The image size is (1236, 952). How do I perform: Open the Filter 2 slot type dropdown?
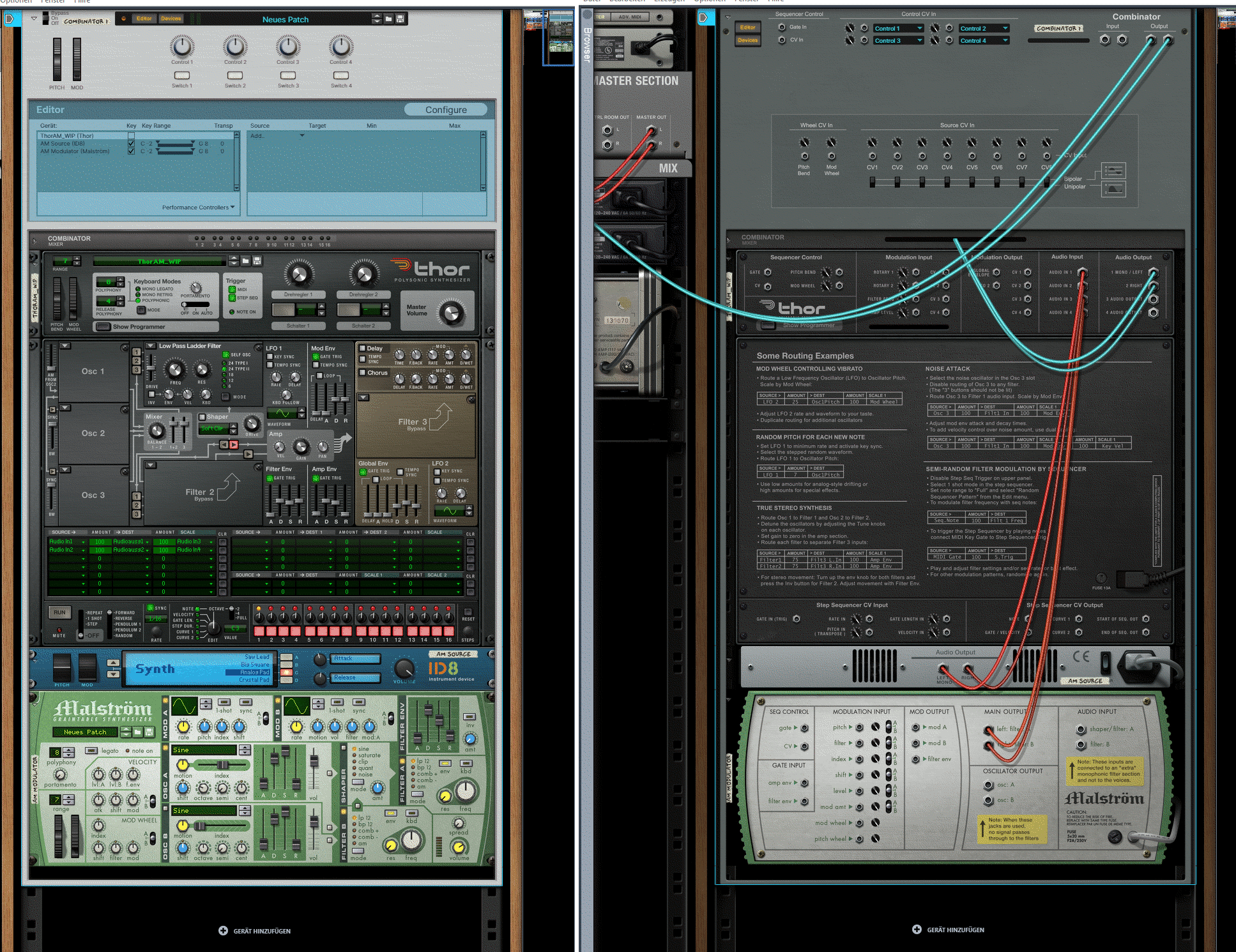click(x=151, y=465)
